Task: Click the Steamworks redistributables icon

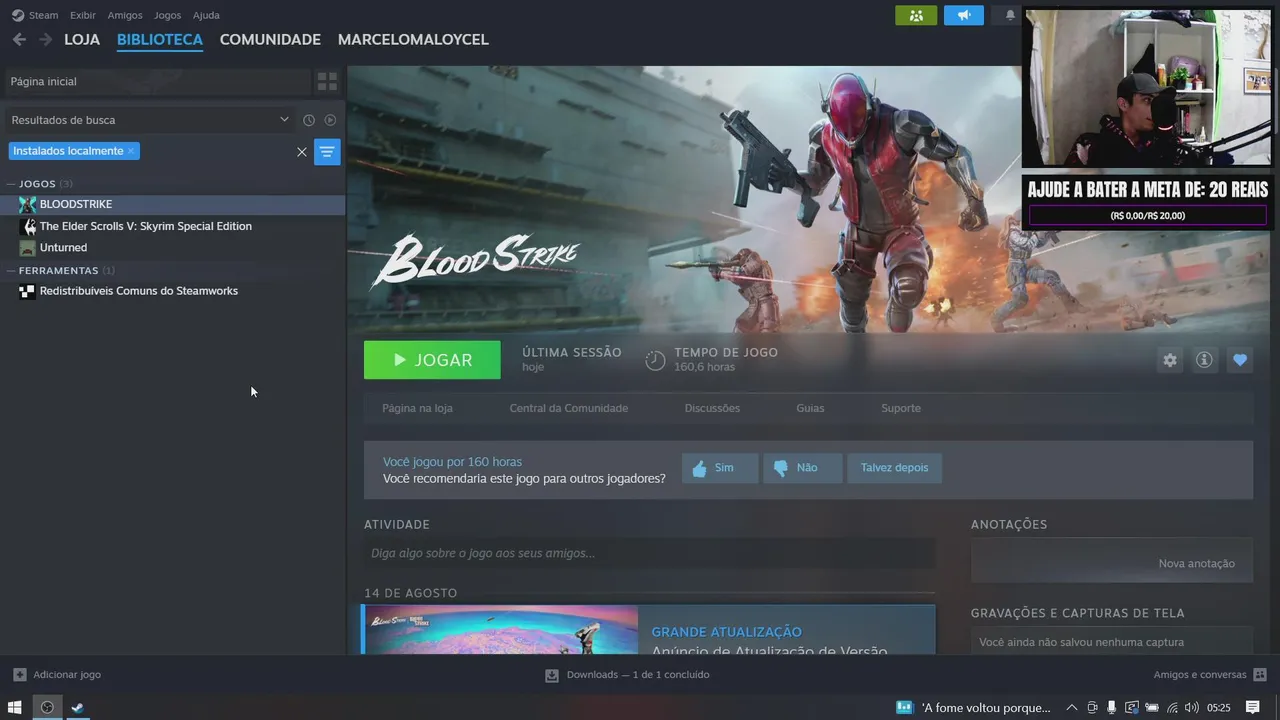Action: pyautogui.click(x=27, y=291)
